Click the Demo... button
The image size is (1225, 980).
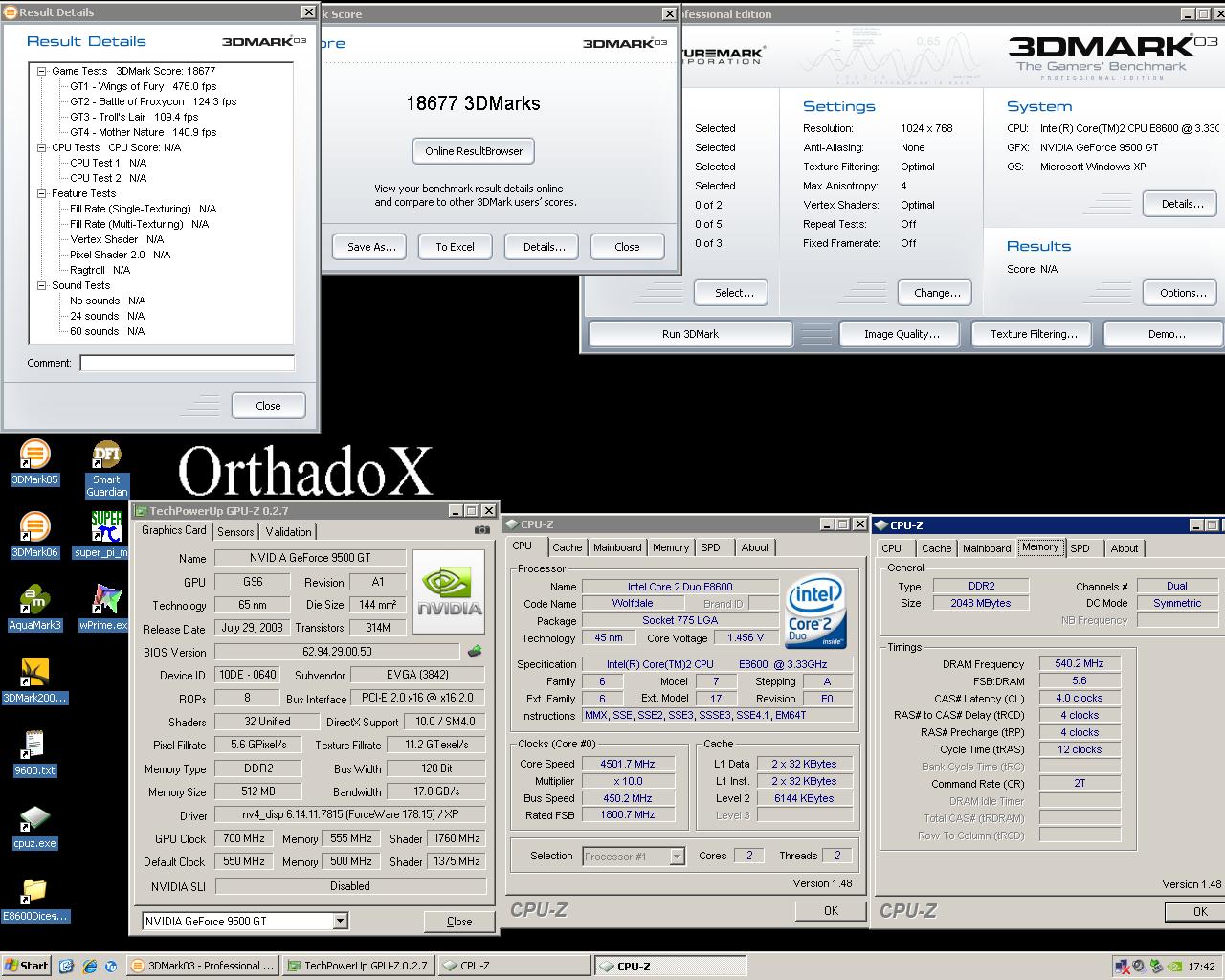[x=1166, y=334]
